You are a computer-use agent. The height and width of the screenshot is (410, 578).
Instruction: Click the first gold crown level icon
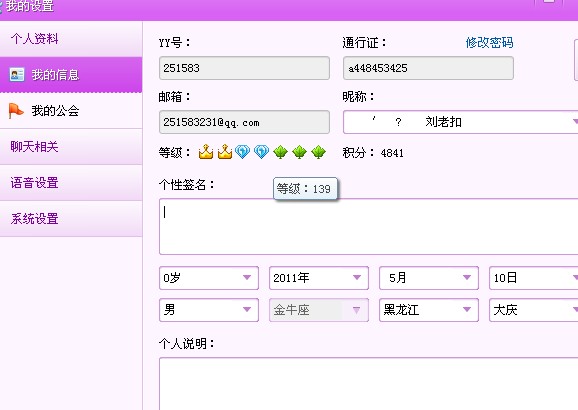coord(206,152)
